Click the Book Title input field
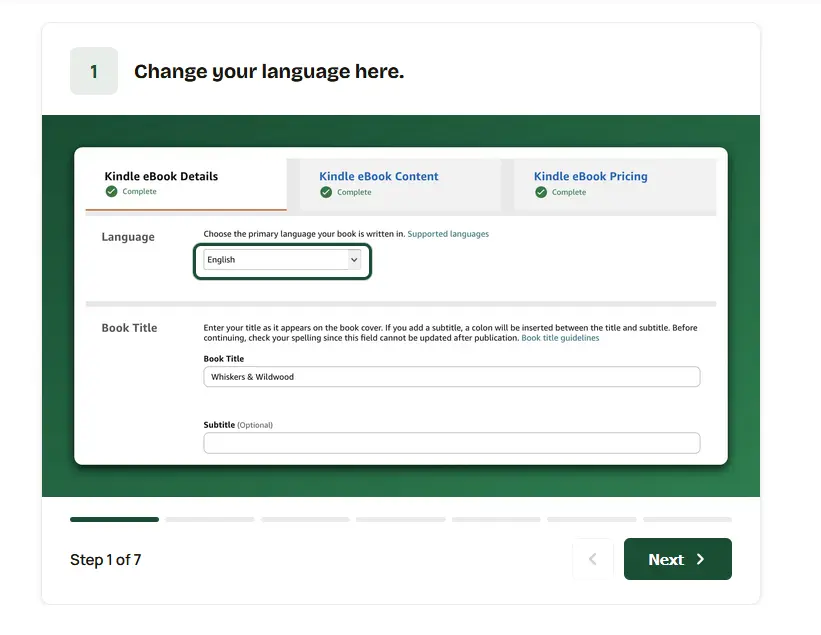The image size is (821, 635). [452, 377]
